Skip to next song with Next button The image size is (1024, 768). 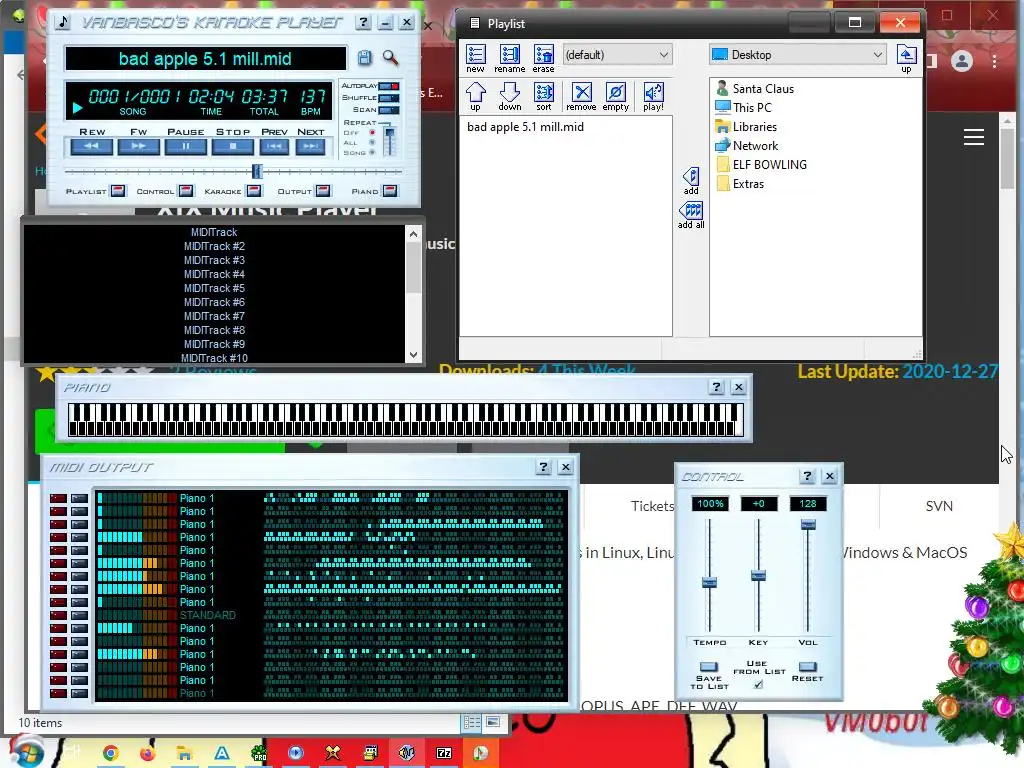click(x=311, y=147)
